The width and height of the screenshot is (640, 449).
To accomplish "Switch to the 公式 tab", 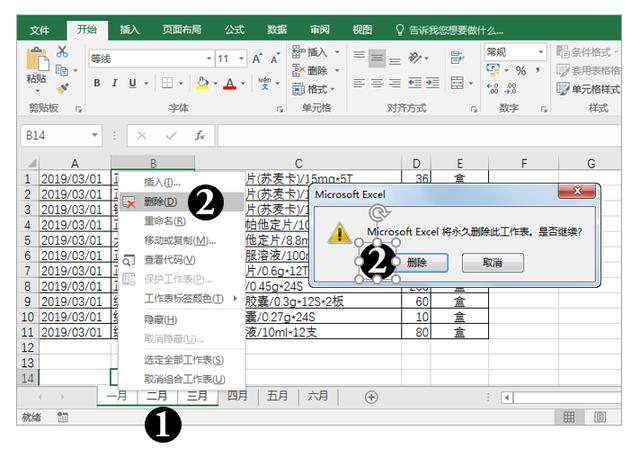I will point(234,30).
